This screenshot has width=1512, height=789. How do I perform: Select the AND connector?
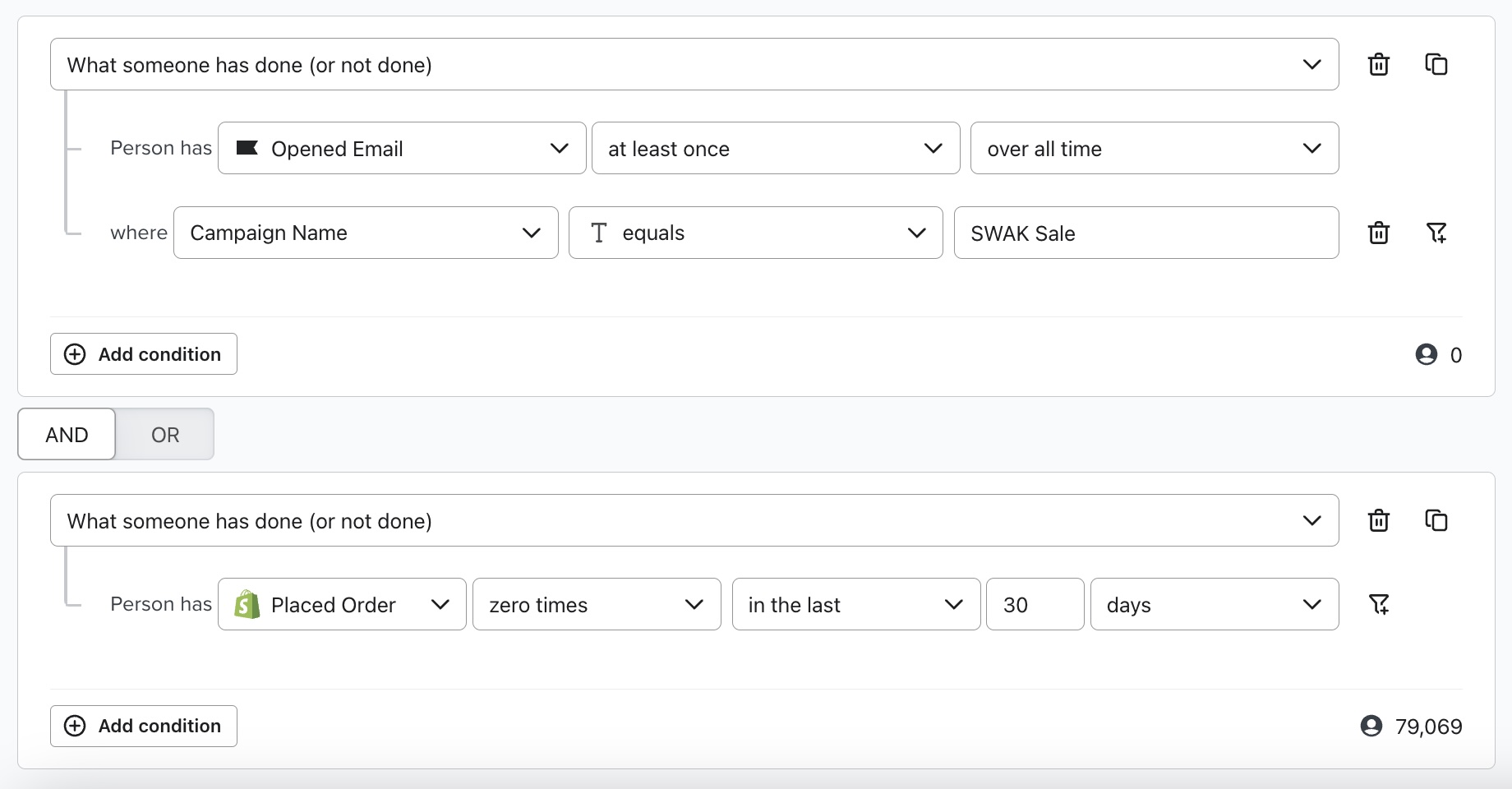coord(66,434)
